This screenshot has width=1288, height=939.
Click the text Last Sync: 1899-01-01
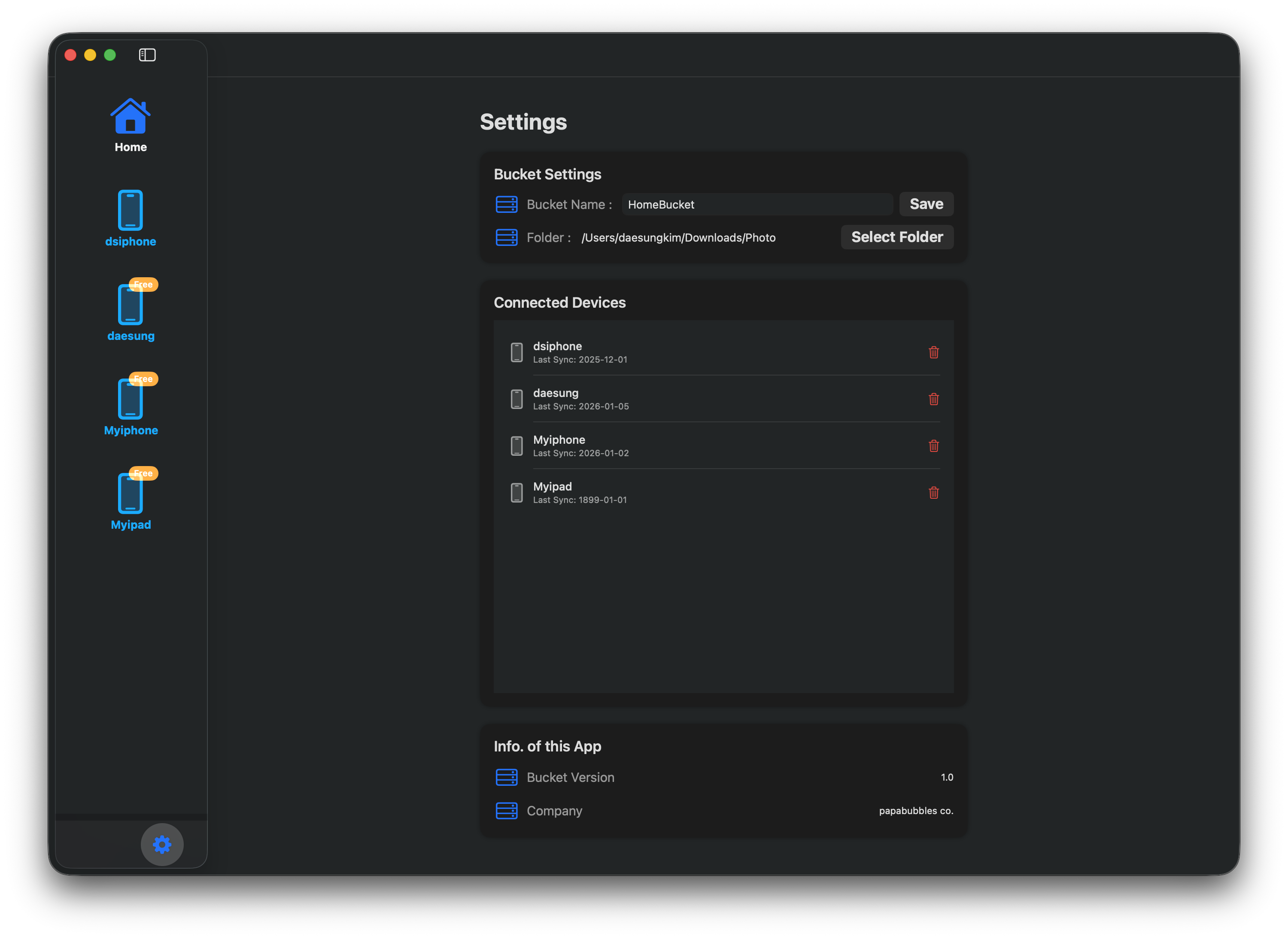click(580, 500)
